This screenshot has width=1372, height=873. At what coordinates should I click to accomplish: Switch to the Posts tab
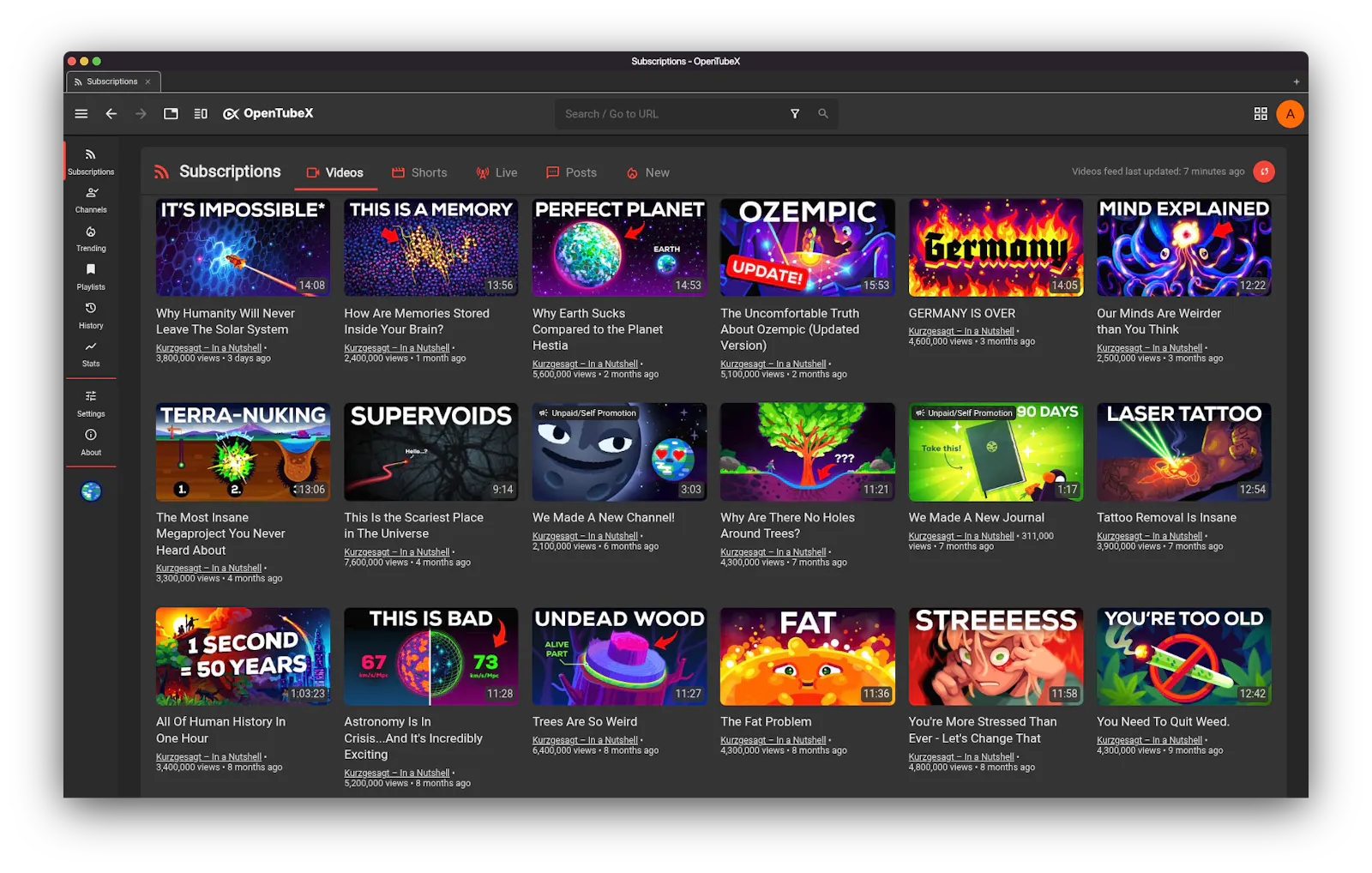click(572, 172)
